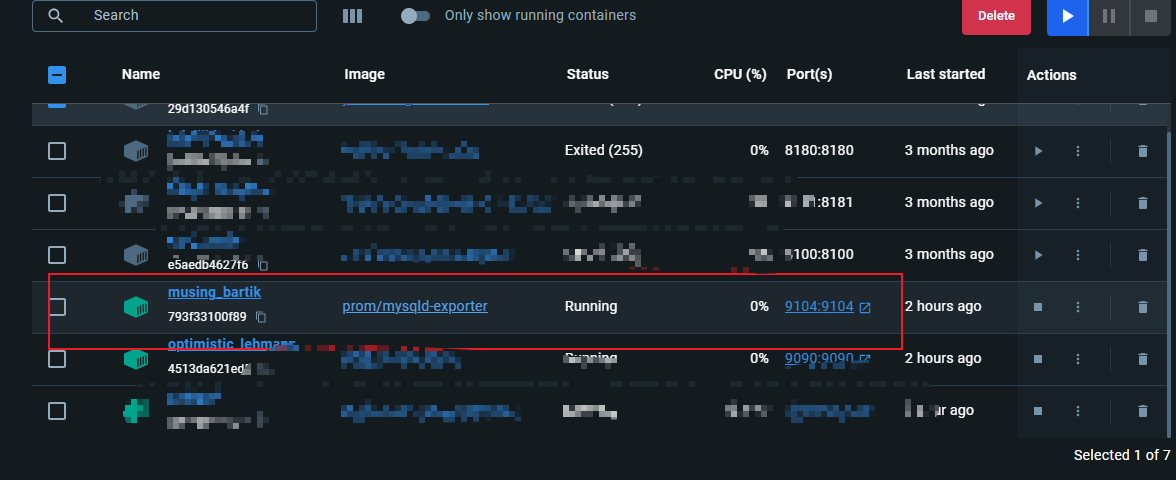1176x480 pixels.
Task: Click the Running status of musing_bartik
Action: point(591,306)
